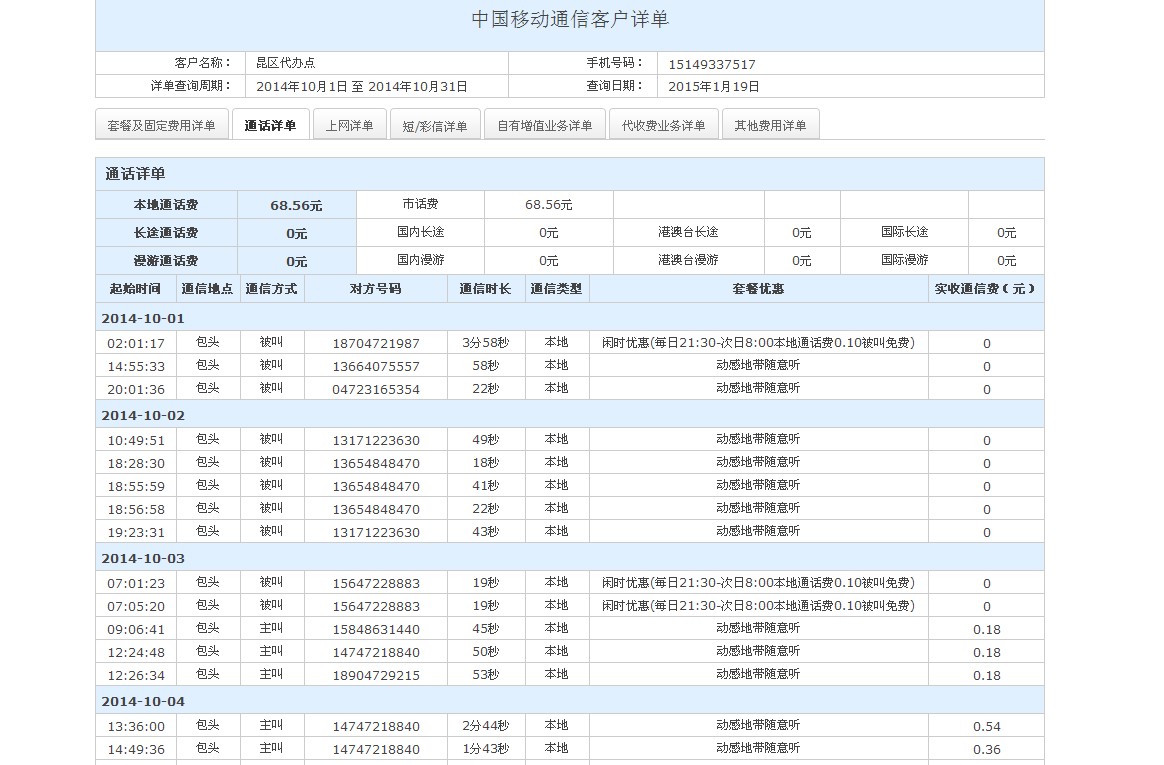1164x765 pixels.
Task: Switch to the 其他费用详单 tab
Action: [x=770, y=125]
